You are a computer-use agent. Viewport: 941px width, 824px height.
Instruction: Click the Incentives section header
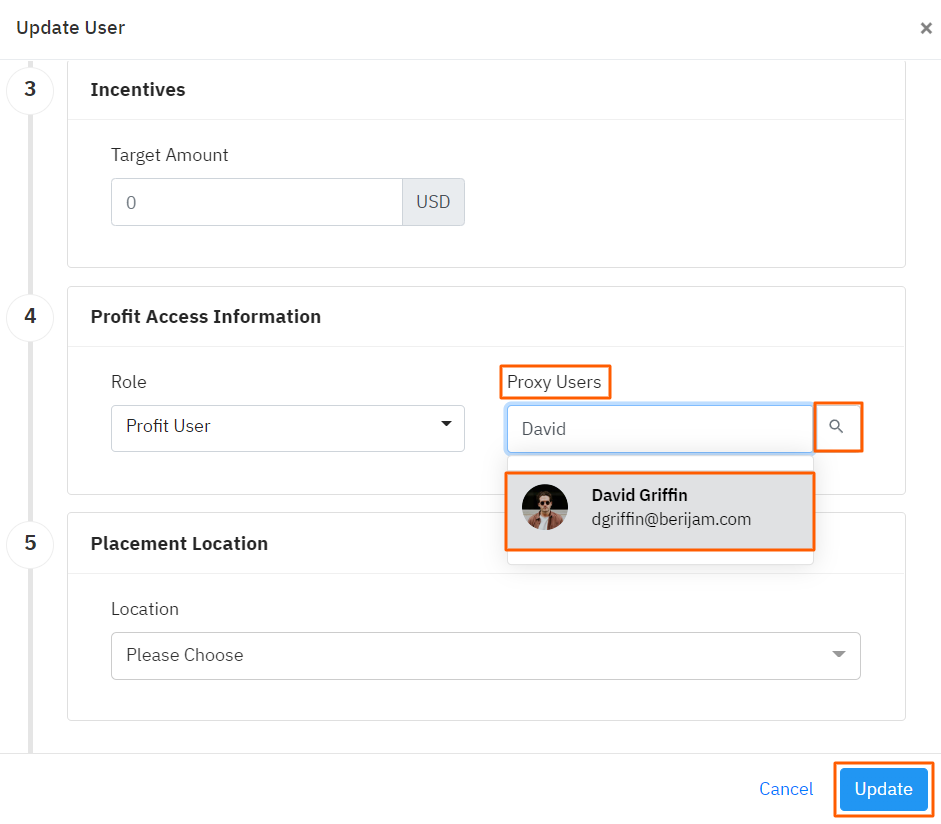click(x=138, y=89)
